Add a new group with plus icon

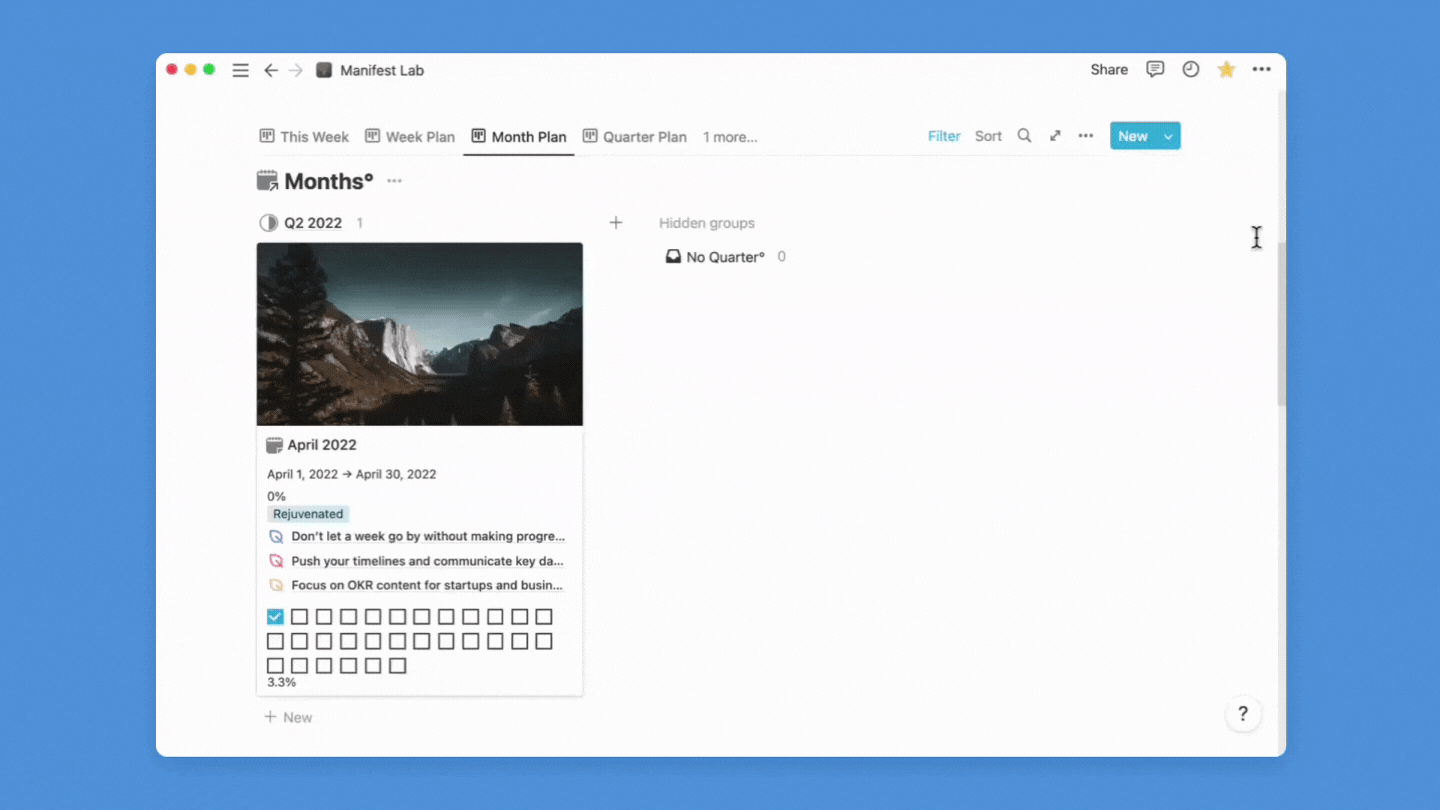pos(616,223)
